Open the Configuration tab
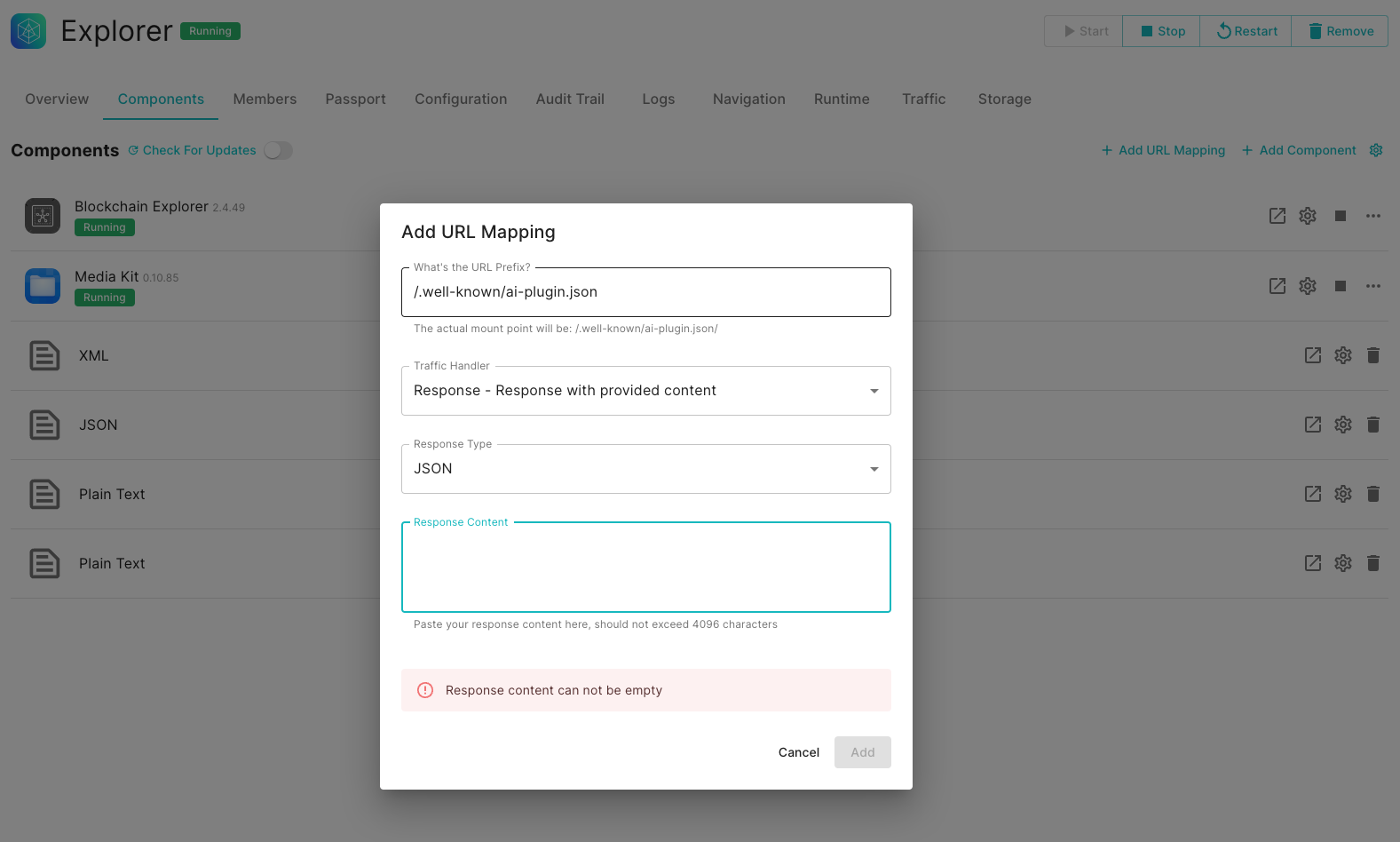This screenshot has width=1400, height=842. click(460, 99)
